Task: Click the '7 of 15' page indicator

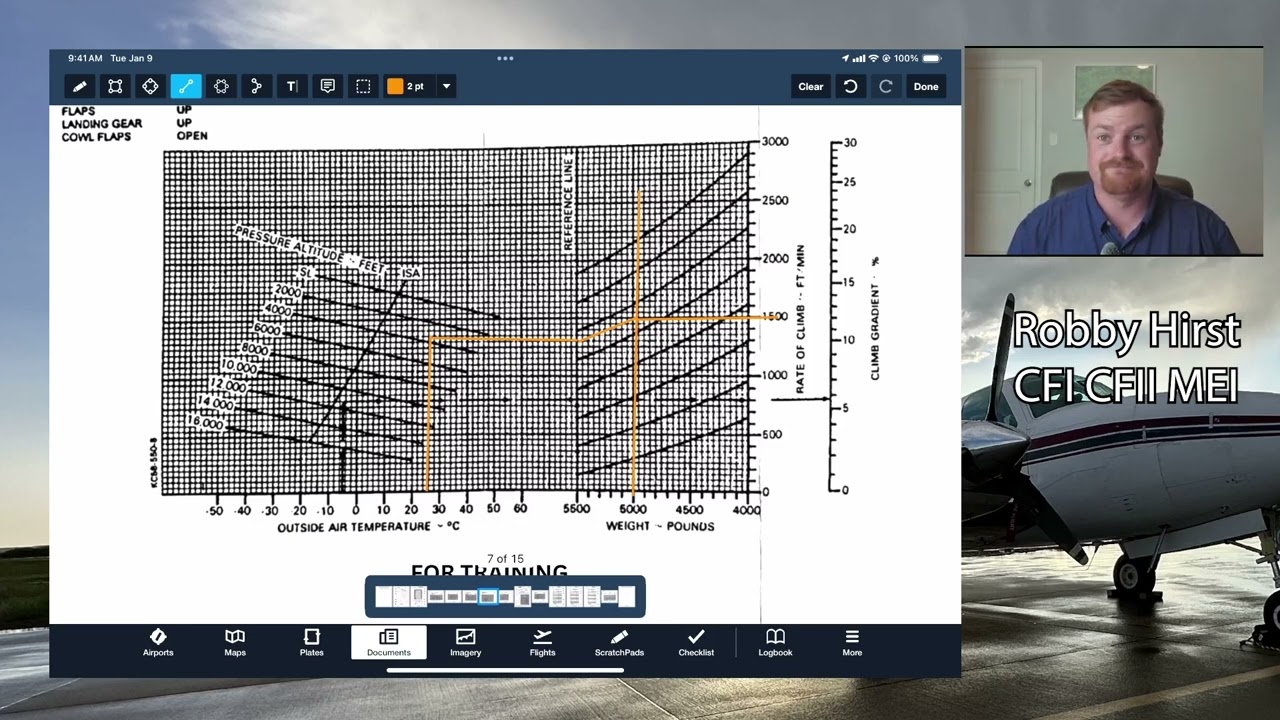Action: (x=505, y=559)
